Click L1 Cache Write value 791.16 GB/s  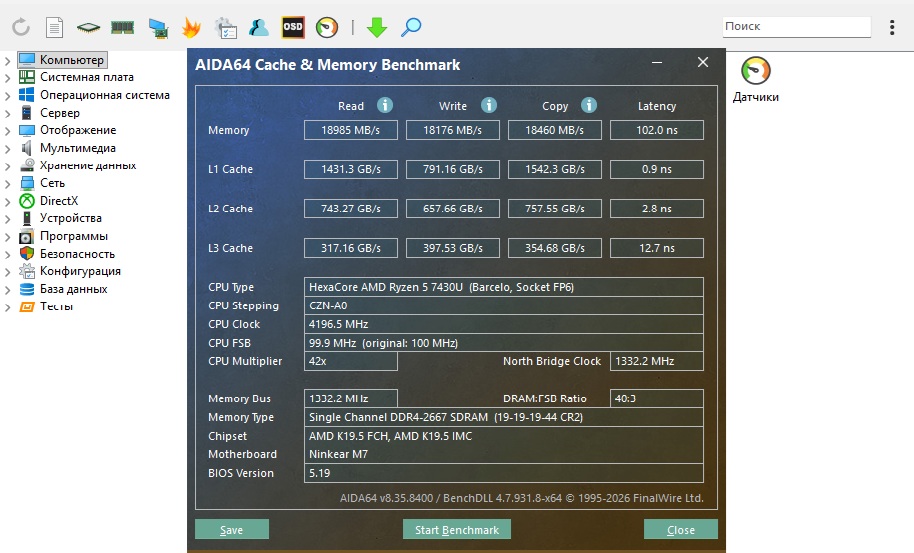click(x=453, y=169)
